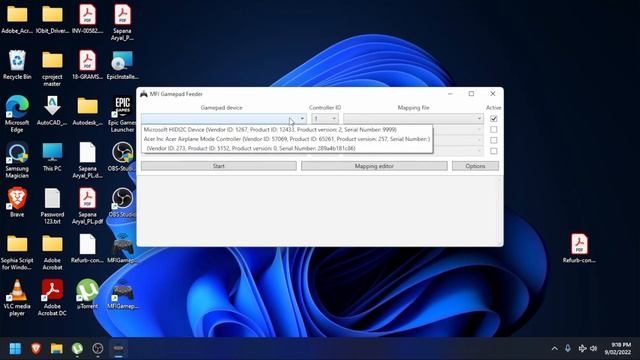Enable the fourth row Active checkbox
Viewport: 640px width, 360px height.
(x=493, y=151)
